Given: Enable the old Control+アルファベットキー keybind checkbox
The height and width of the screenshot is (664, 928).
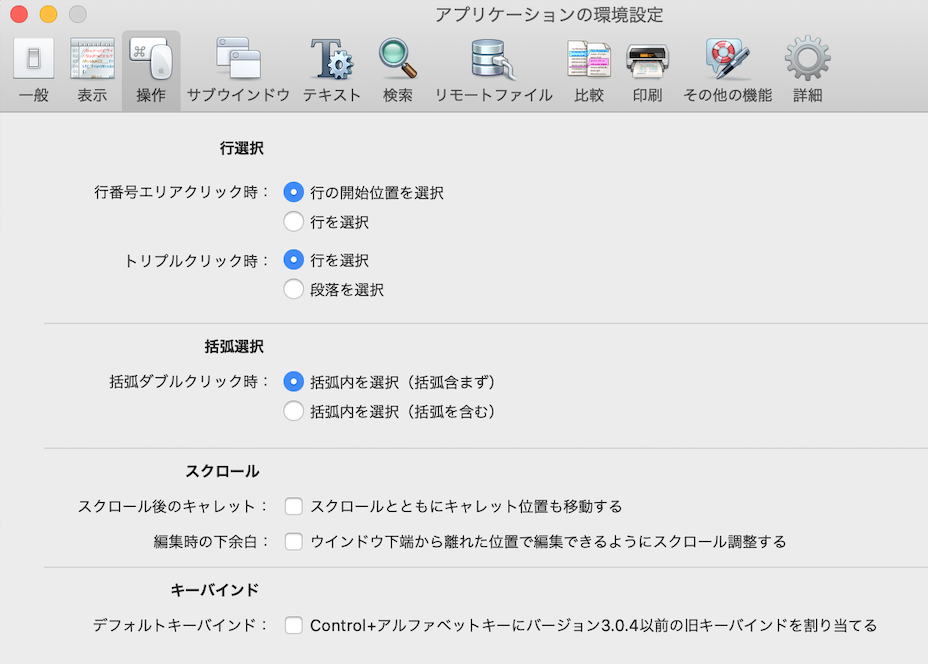Looking at the screenshot, I should (294, 626).
